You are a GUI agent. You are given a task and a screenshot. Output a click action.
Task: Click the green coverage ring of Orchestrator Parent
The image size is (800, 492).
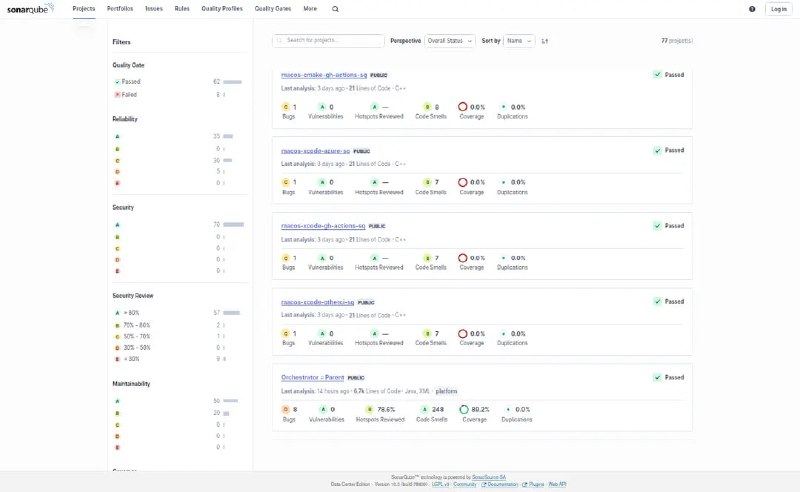464,409
